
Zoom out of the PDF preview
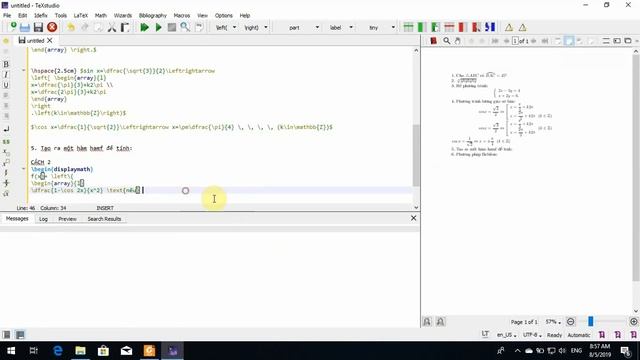click(571, 322)
